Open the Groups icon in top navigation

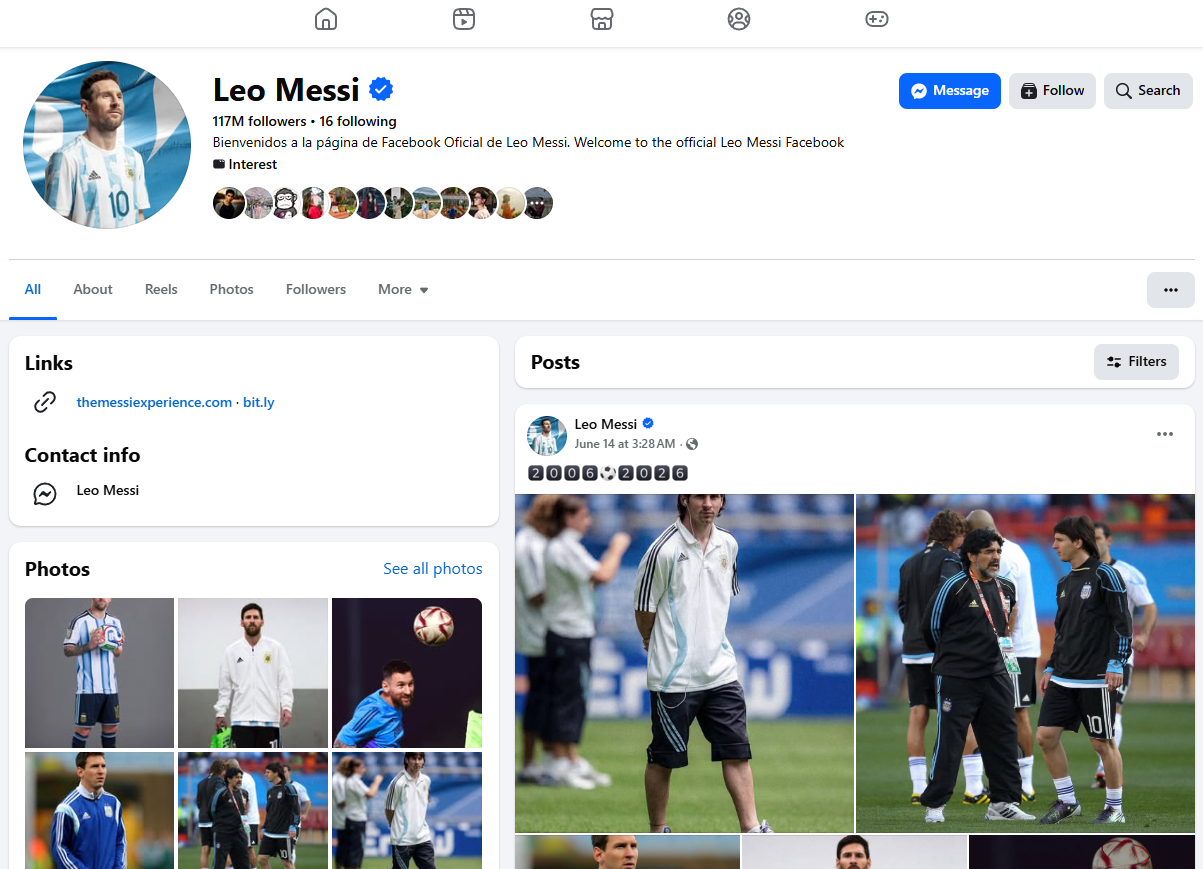739,19
